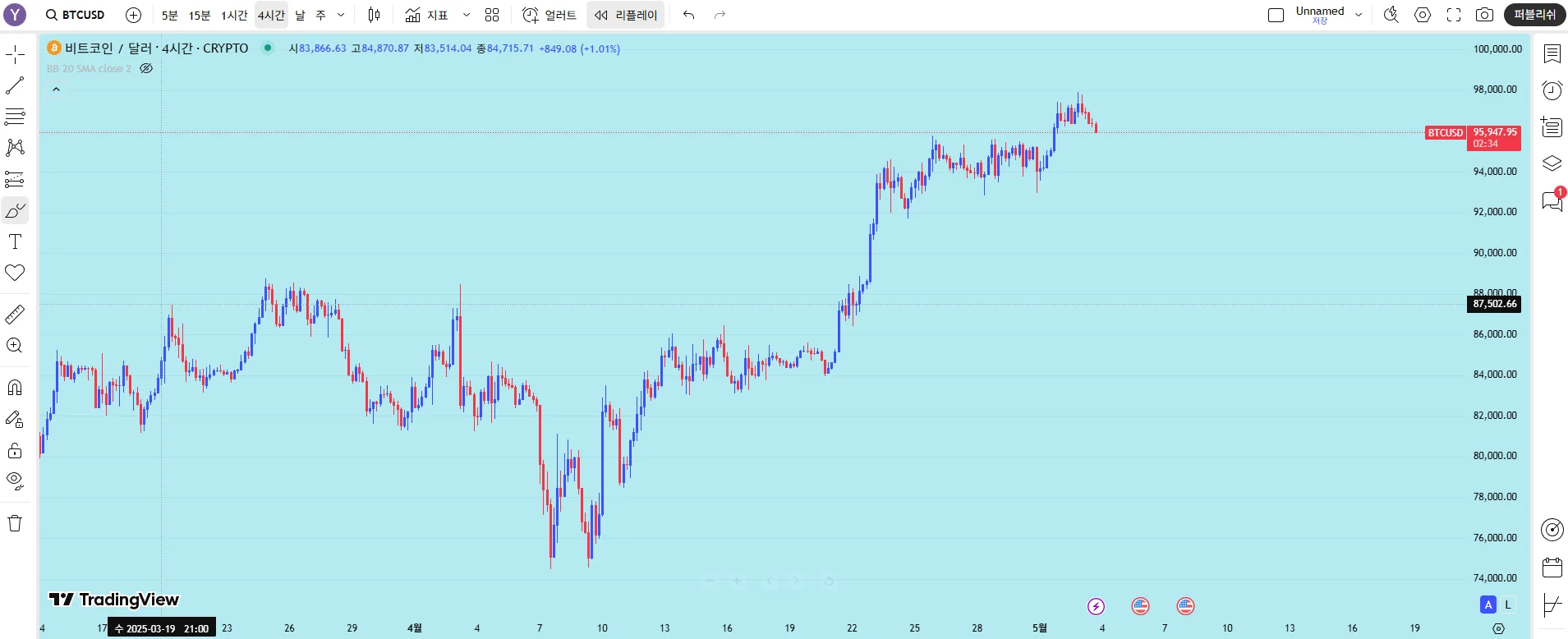1568x639 pixels.
Task: Toggle auto scale with the A button
Action: [x=1488, y=605]
